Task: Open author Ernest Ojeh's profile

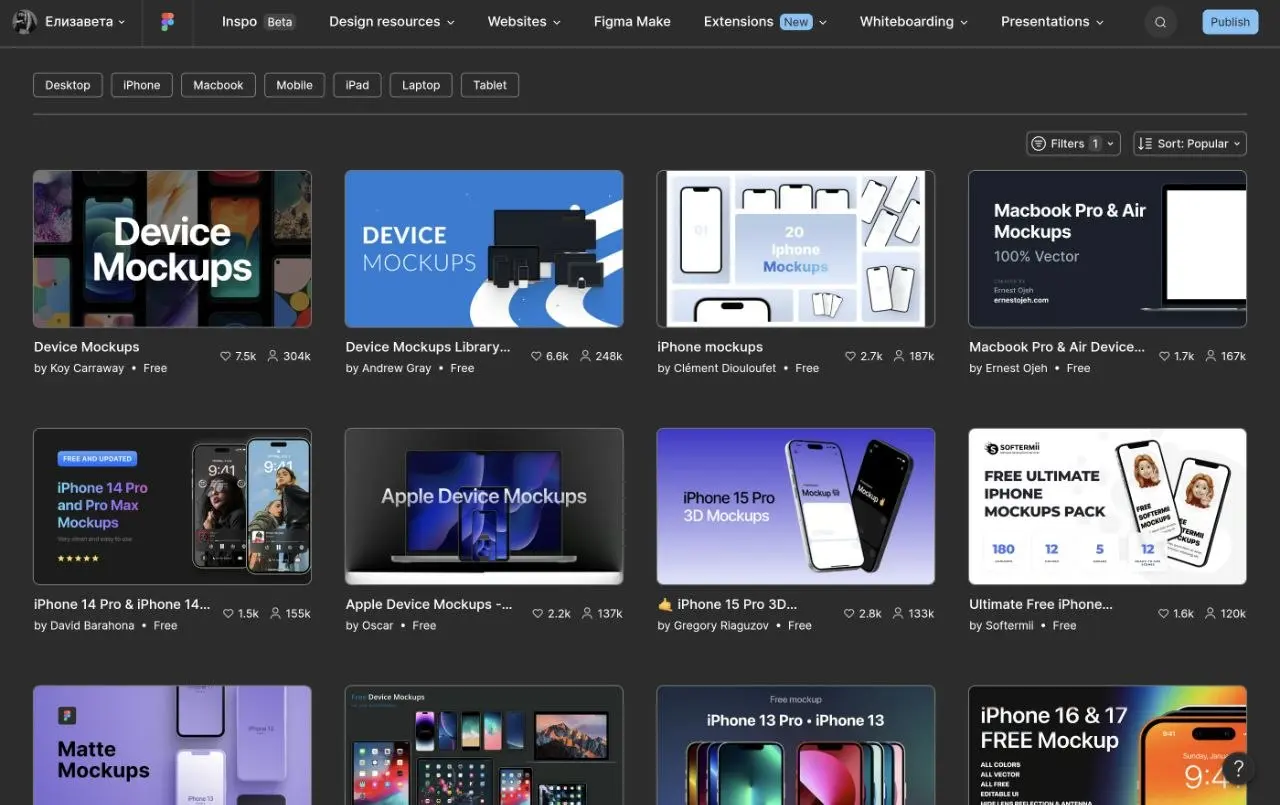Action: [x=1017, y=368]
